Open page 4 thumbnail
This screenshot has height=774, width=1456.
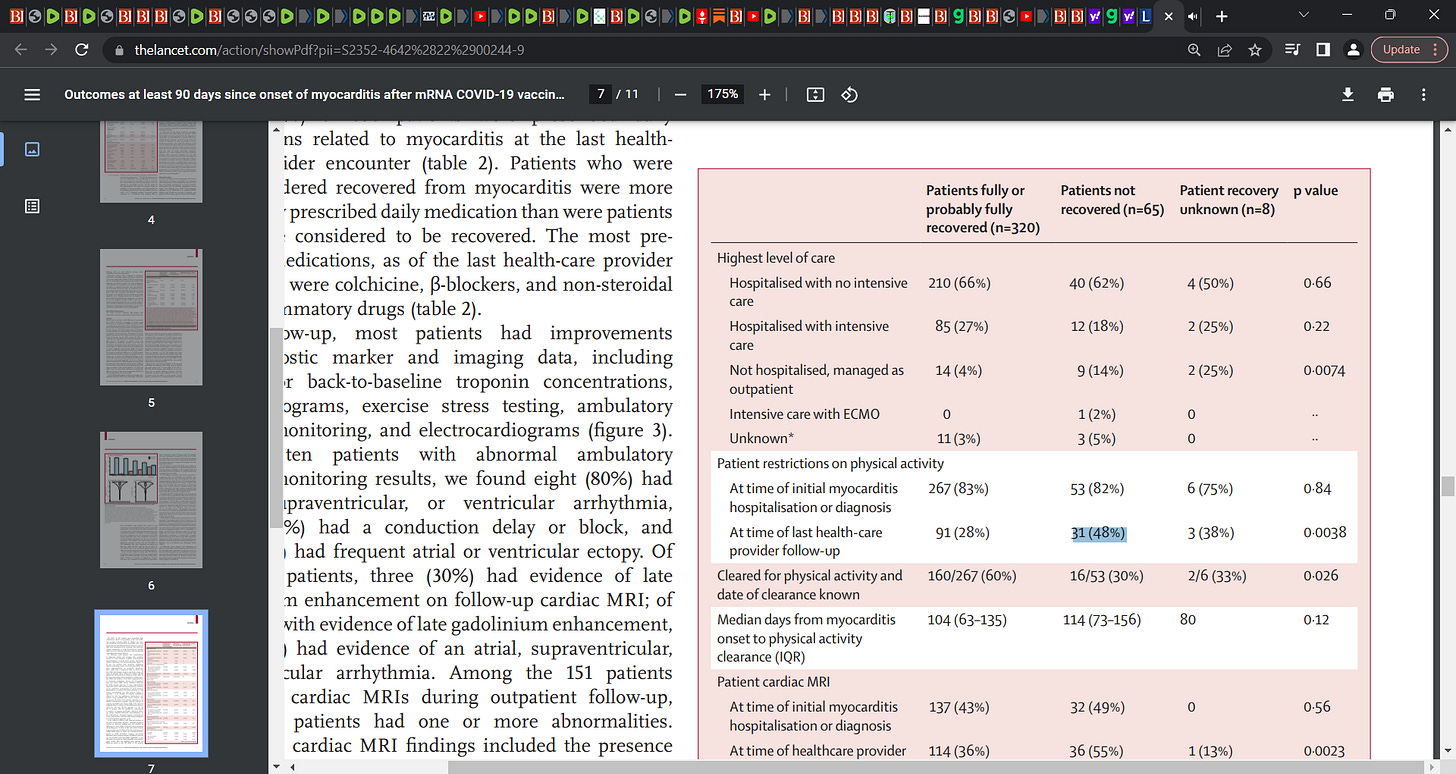tap(151, 160)
